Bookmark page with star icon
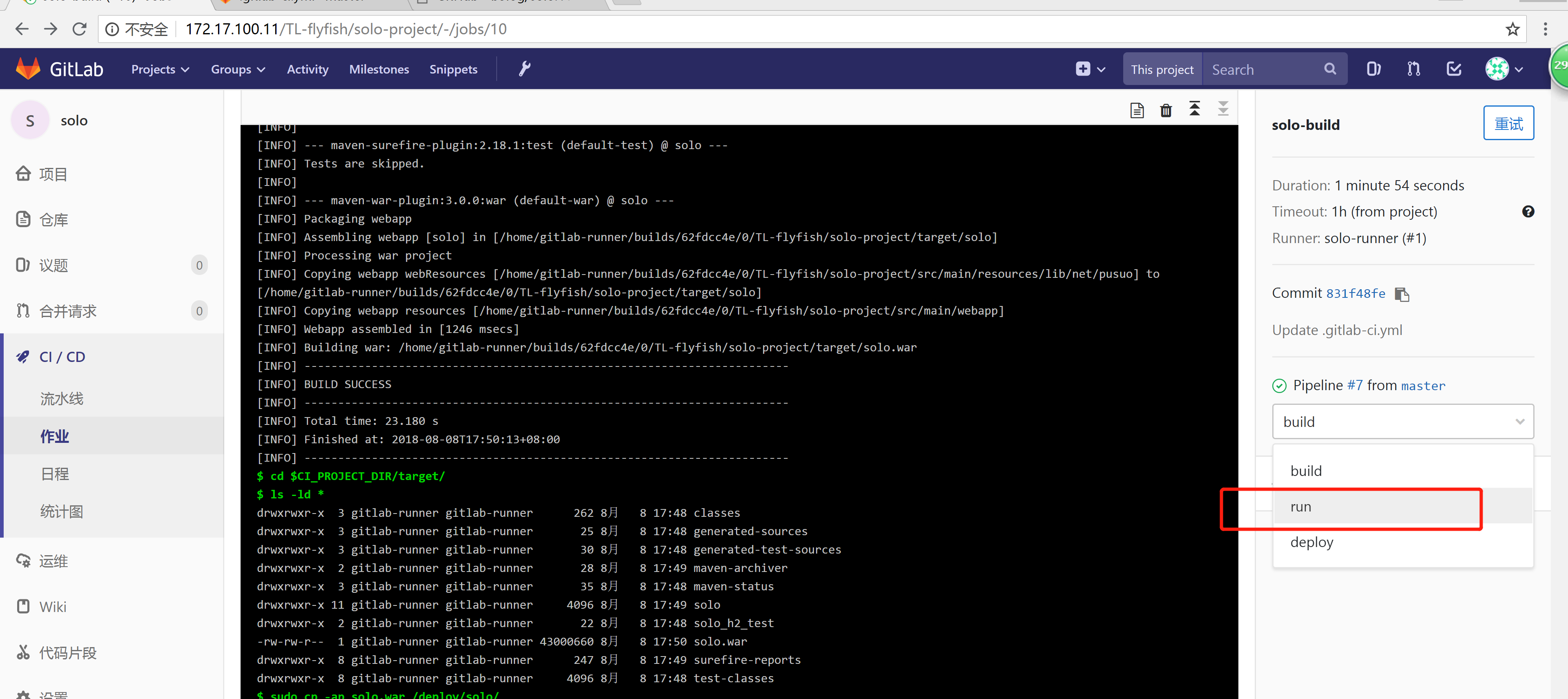 click(1512, 29)
